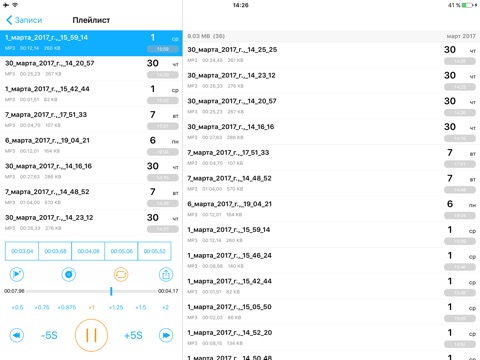Open recording 6_марта_2017_г.,_19_04_21 in right list
Image resolution: width=480 pixels, height=360 pixels.
(x=331, y=209)
